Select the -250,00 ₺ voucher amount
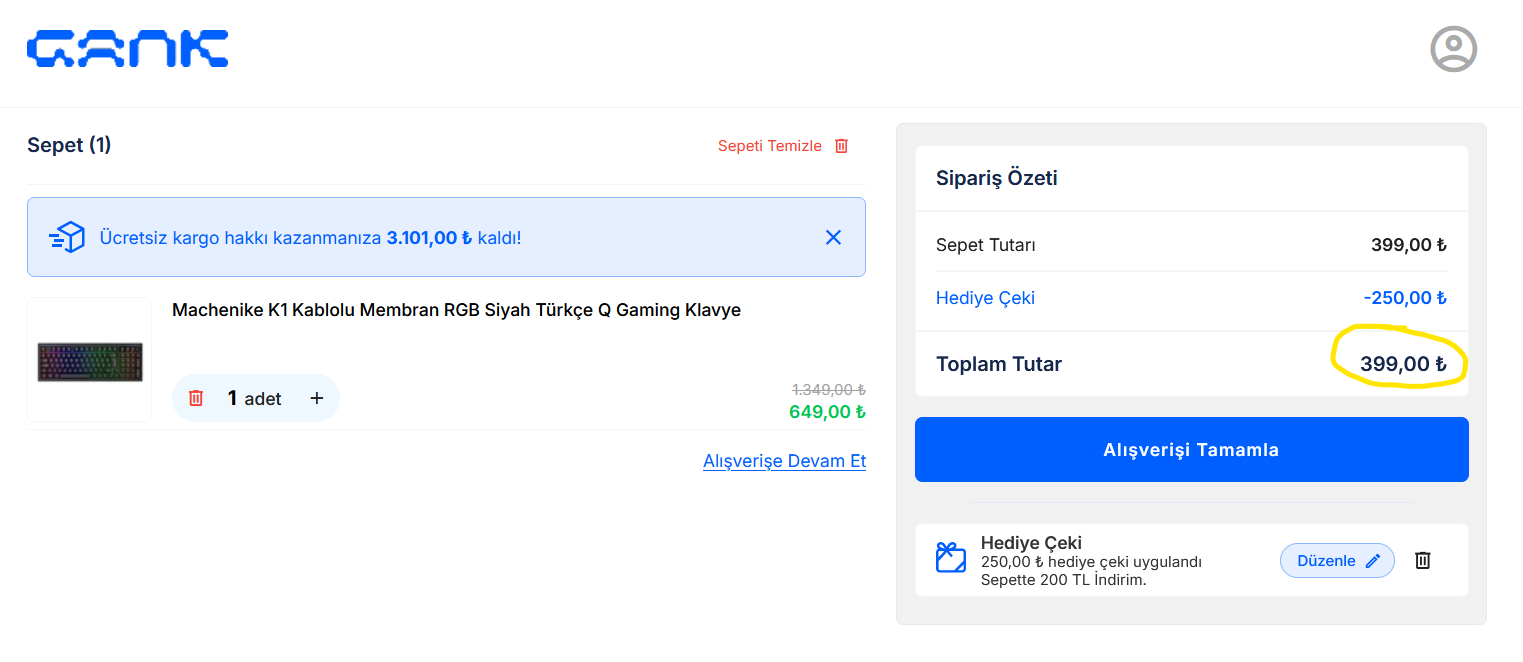 (x=1405, y=298)
